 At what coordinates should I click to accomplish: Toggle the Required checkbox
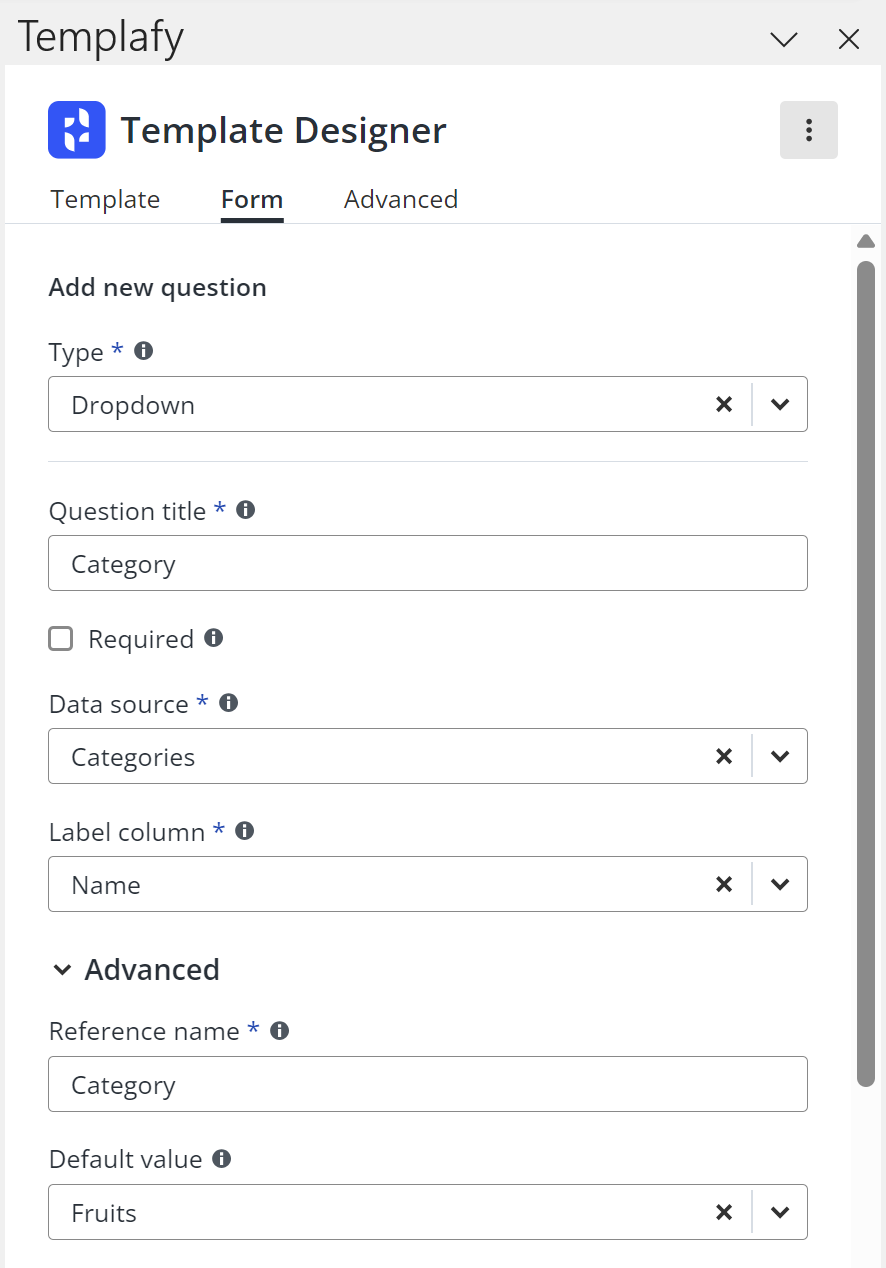point(61,638)
